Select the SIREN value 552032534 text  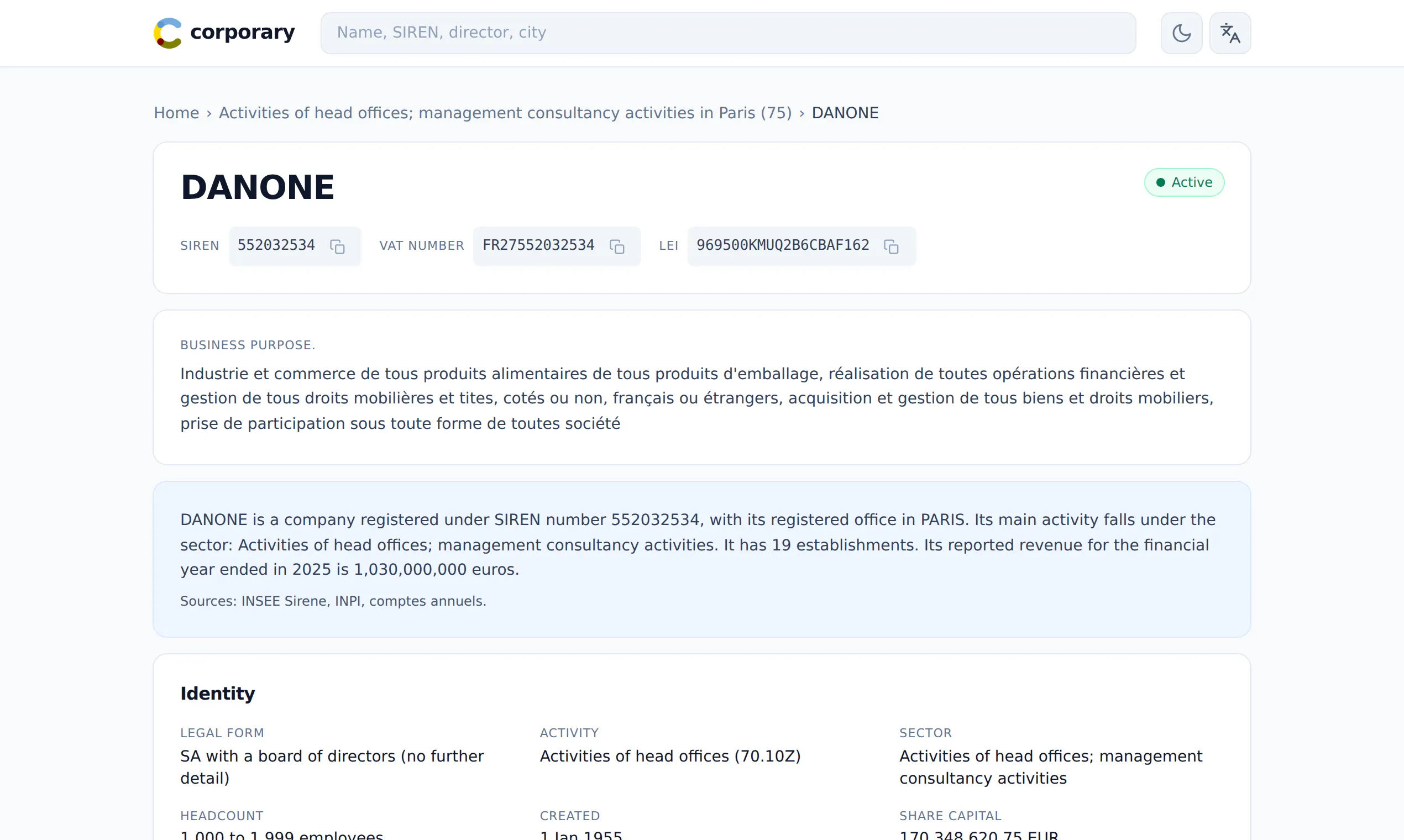coord(276,245)
